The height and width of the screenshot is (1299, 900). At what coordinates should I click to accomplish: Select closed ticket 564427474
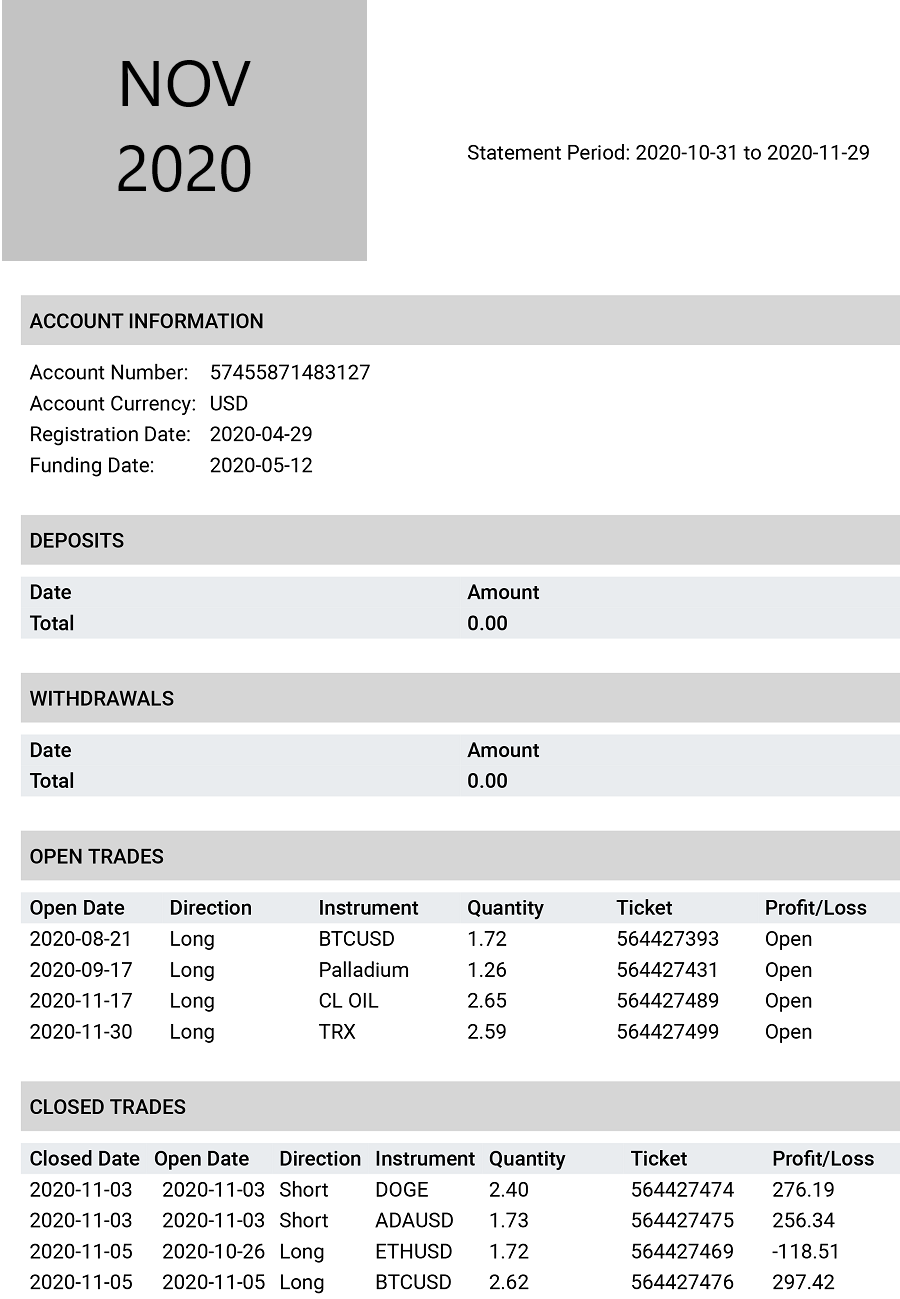pyautogui.click(x=682, y=1190)
